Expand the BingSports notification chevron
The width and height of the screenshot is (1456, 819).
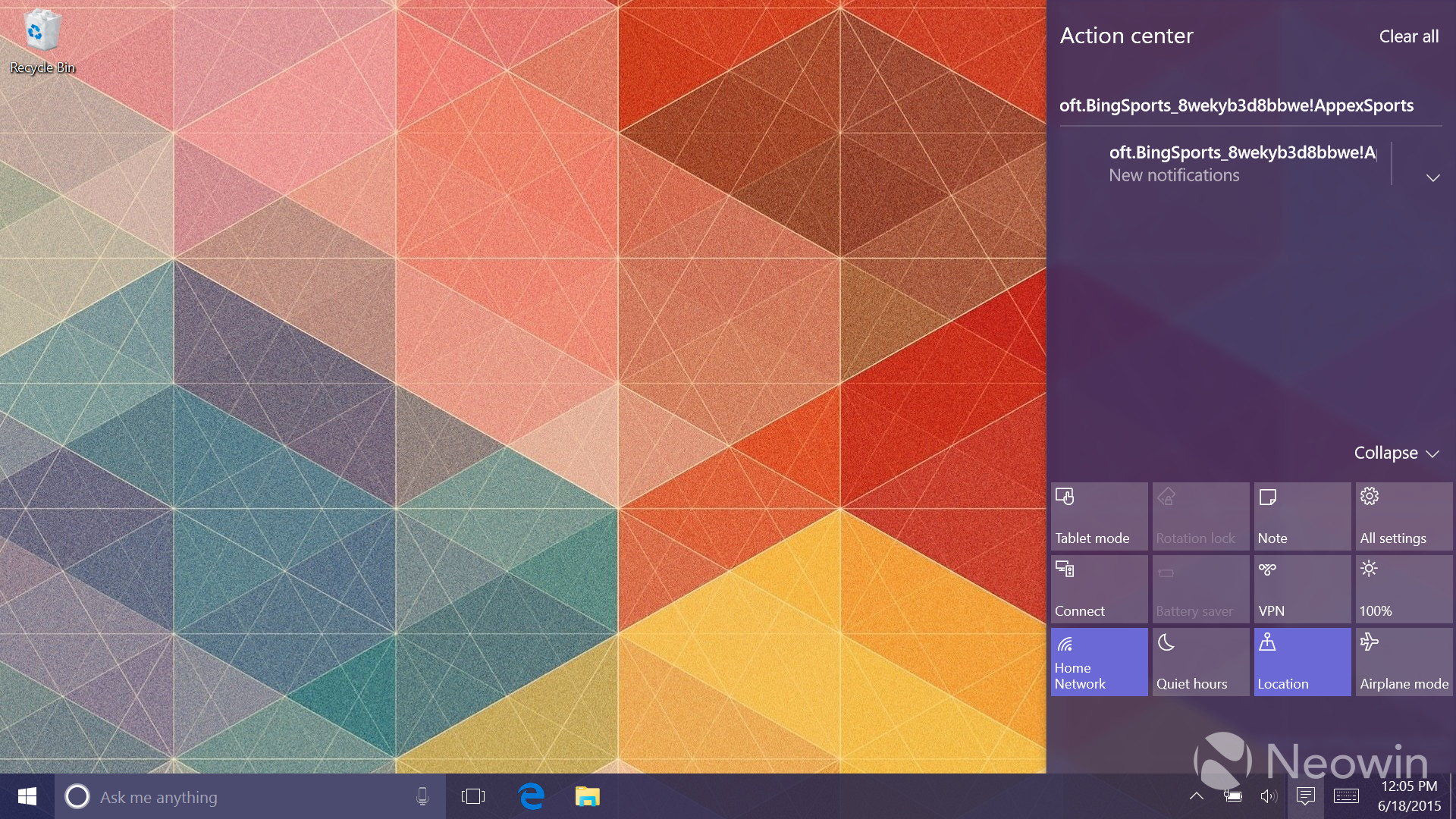(1432, 178)
